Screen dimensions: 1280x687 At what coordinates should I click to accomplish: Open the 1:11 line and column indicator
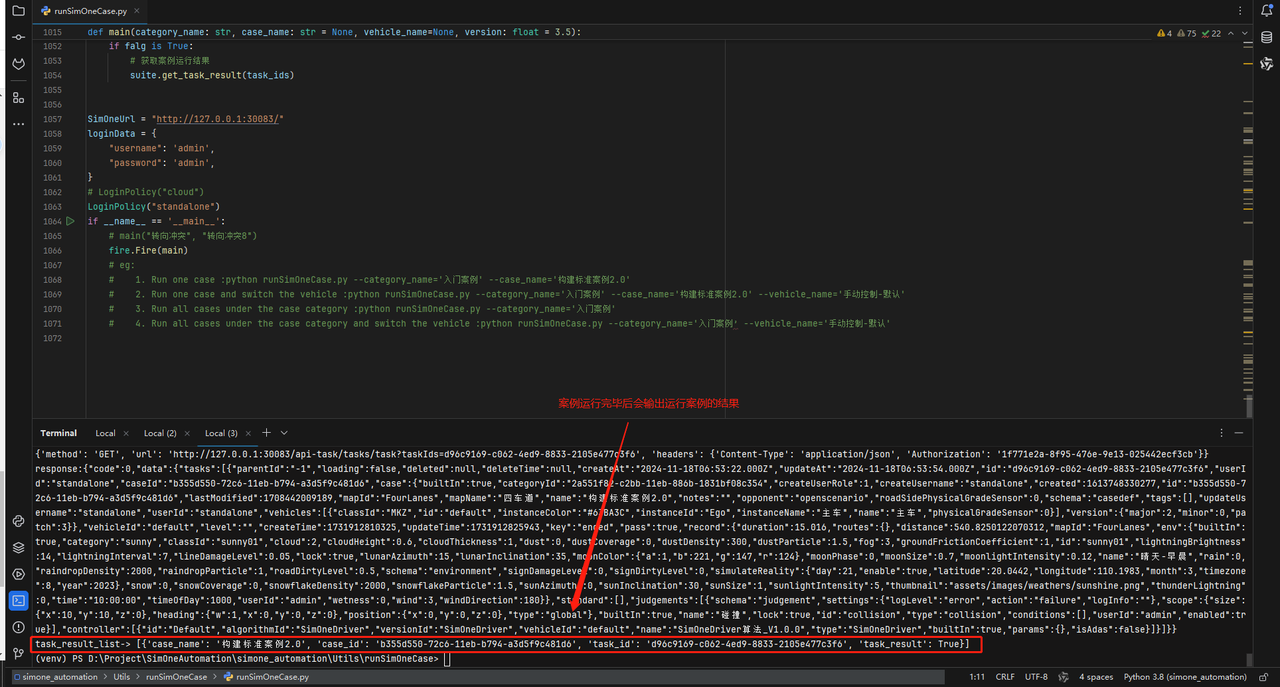[977, 677]
